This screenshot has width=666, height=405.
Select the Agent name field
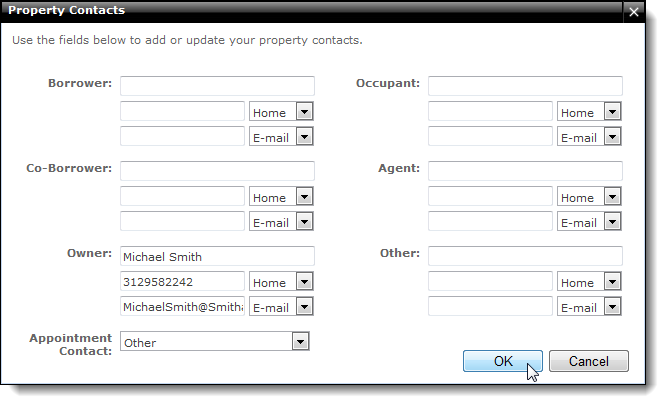coord(525,171)
